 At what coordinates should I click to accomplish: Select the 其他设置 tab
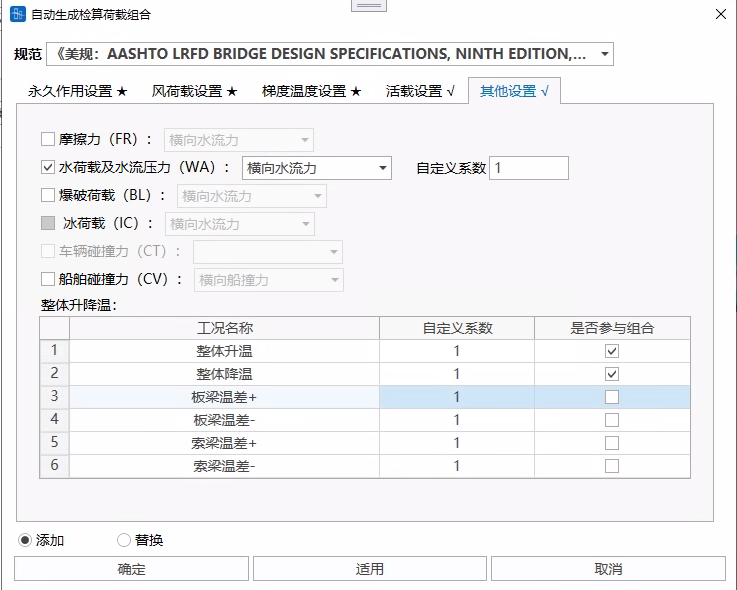click(514, 91)
